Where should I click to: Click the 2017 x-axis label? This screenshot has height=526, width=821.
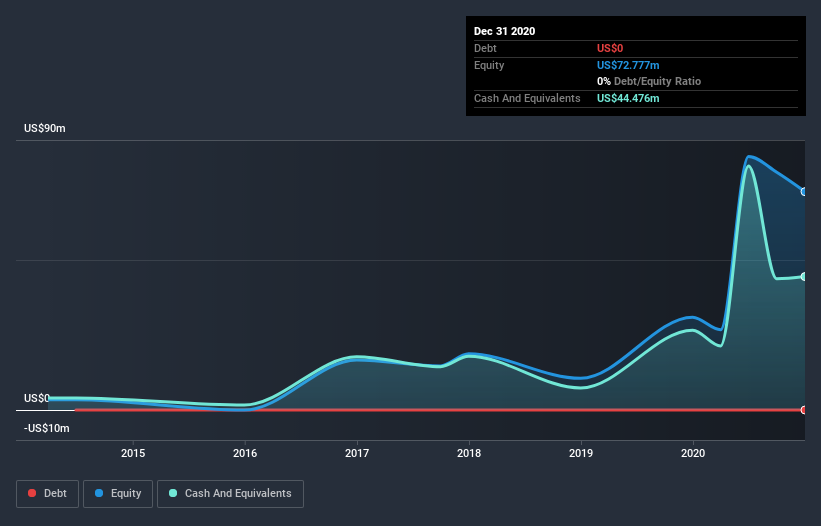(357, 453)
